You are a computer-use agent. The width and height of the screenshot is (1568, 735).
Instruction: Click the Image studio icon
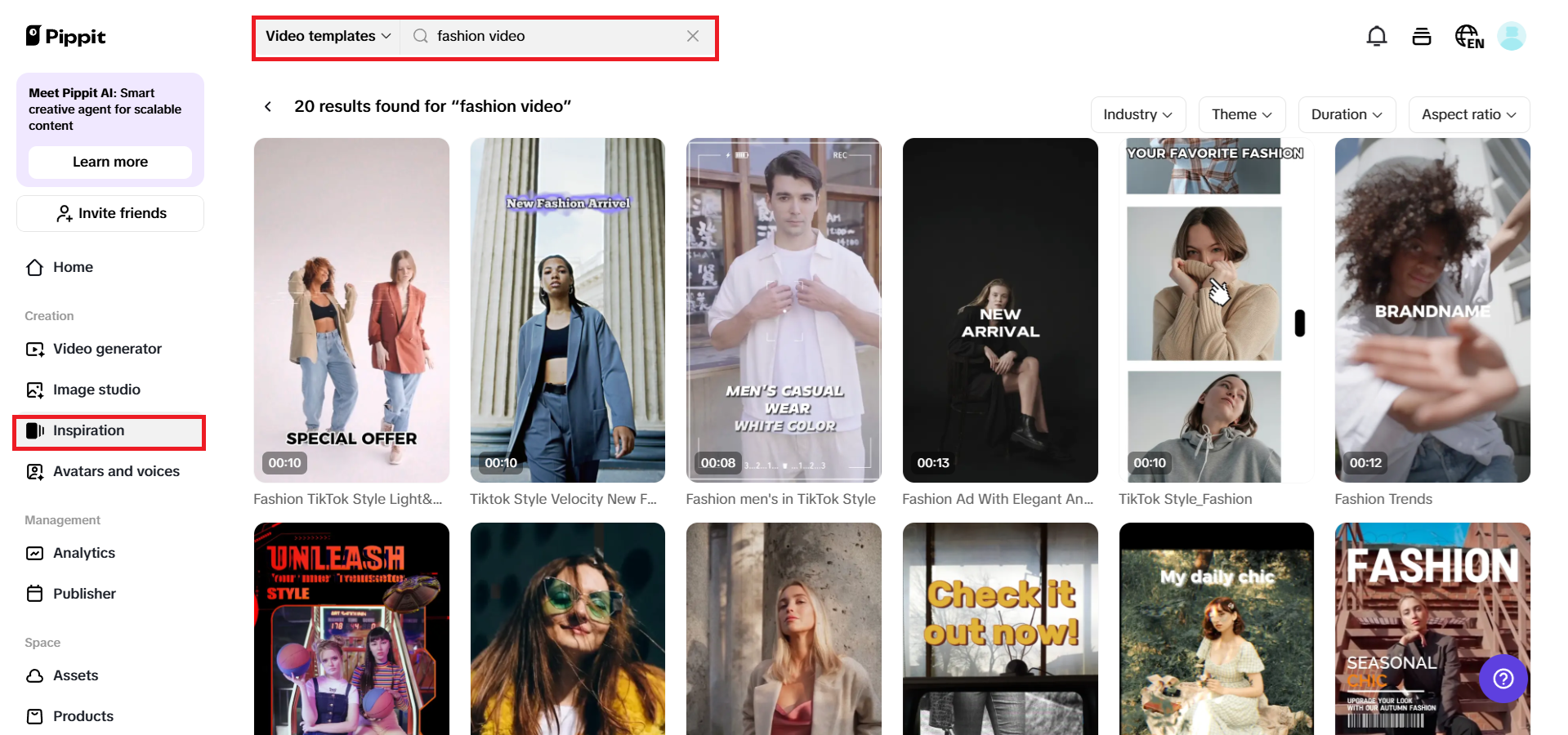34,390
